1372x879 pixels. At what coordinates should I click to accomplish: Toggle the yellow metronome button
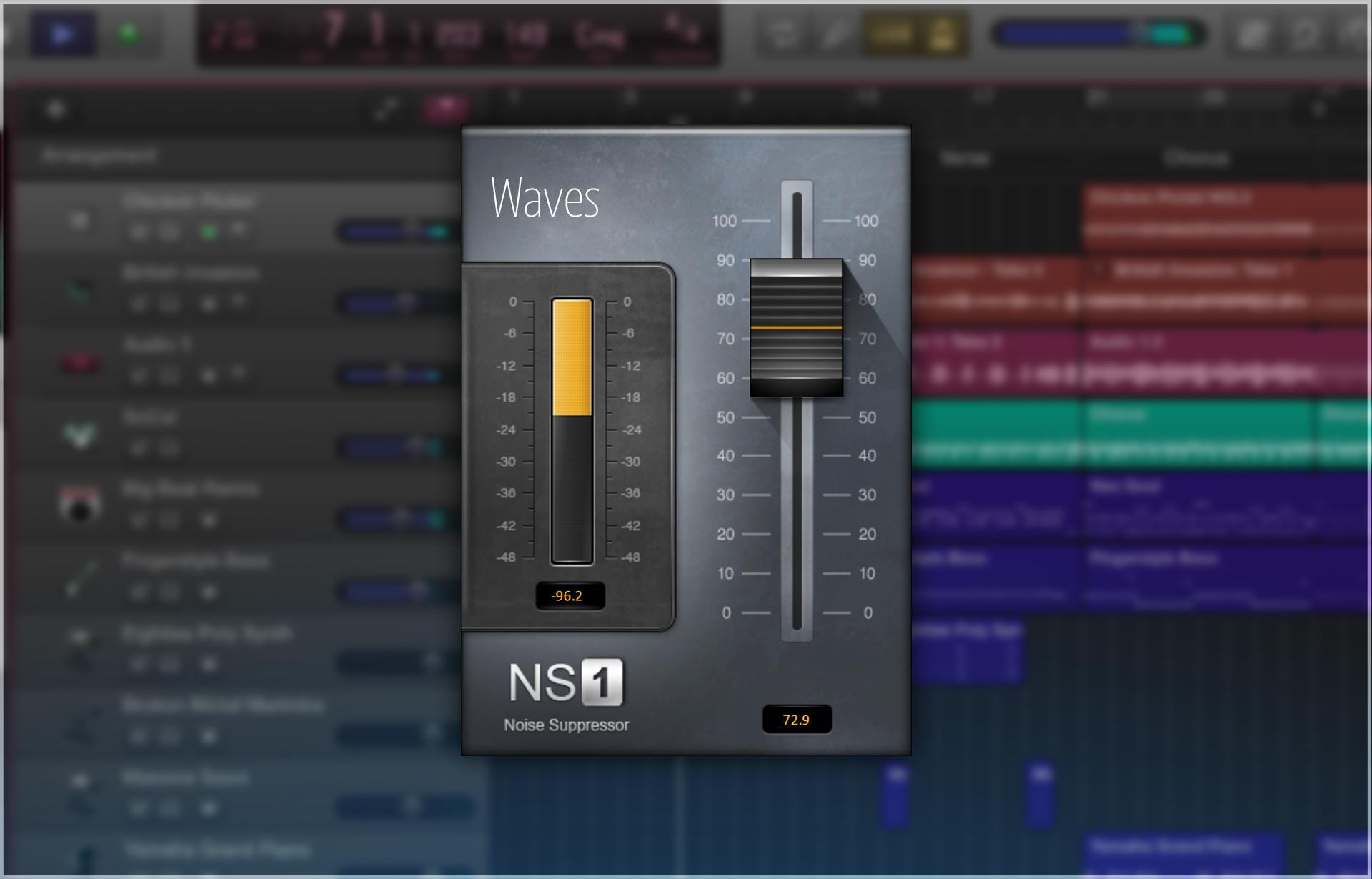click(x=942, y=34)
